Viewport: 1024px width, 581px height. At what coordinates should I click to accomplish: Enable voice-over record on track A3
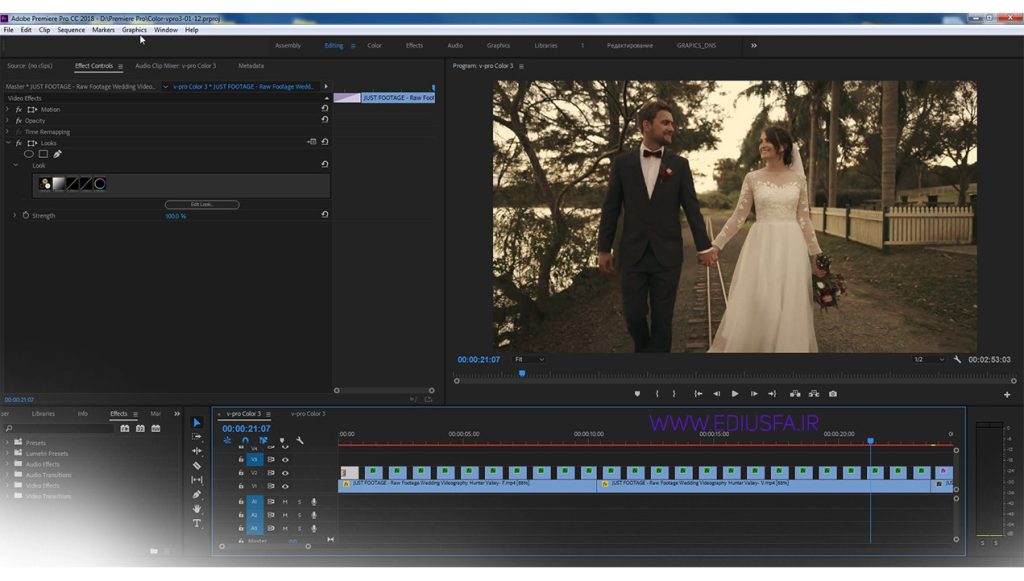click(x=313, y=528)
